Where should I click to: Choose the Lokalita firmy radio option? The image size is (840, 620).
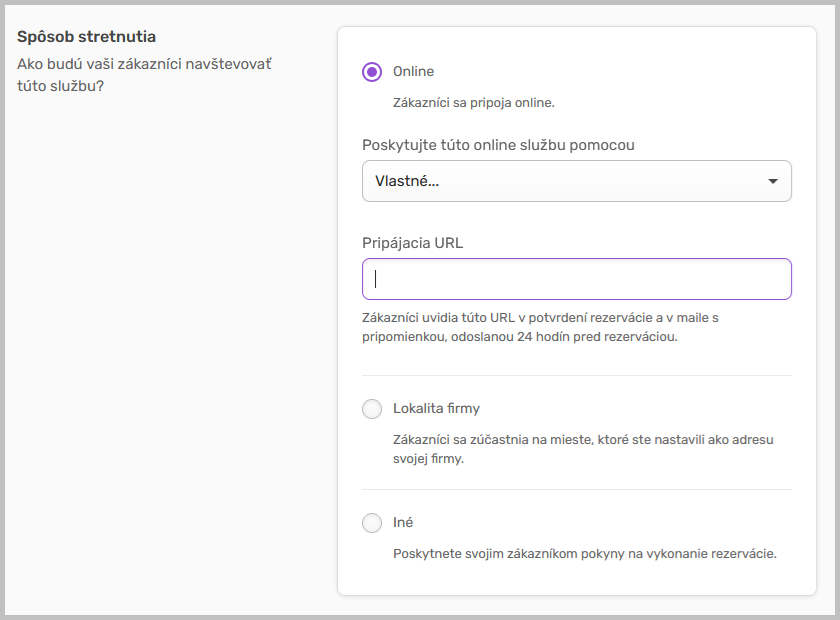[x=372, y=409]
